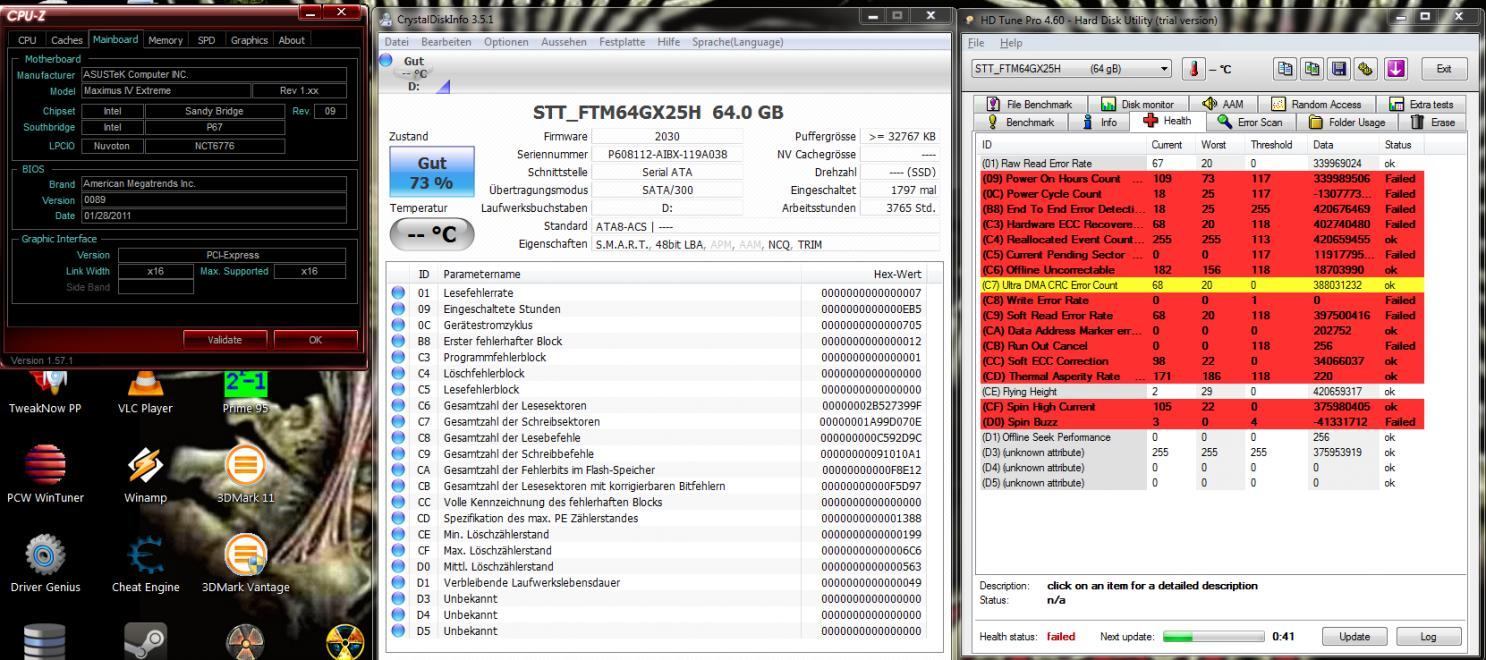Viewport: 1486px width, 660px height.
Task: Switch to the Memory tab in CPU-Z
Action: [x=165, y=40]
